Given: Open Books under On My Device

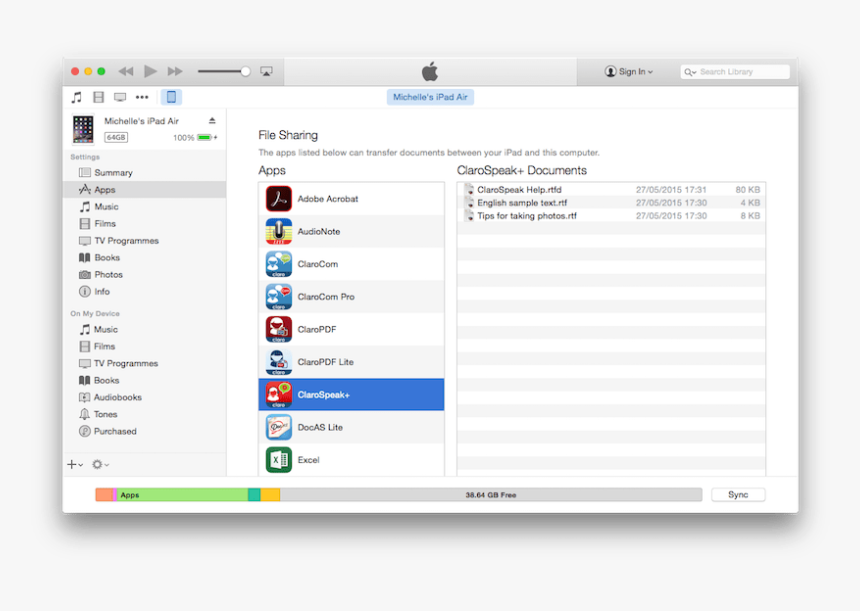Looking at the screenshot, I should (x=145, y=381).
